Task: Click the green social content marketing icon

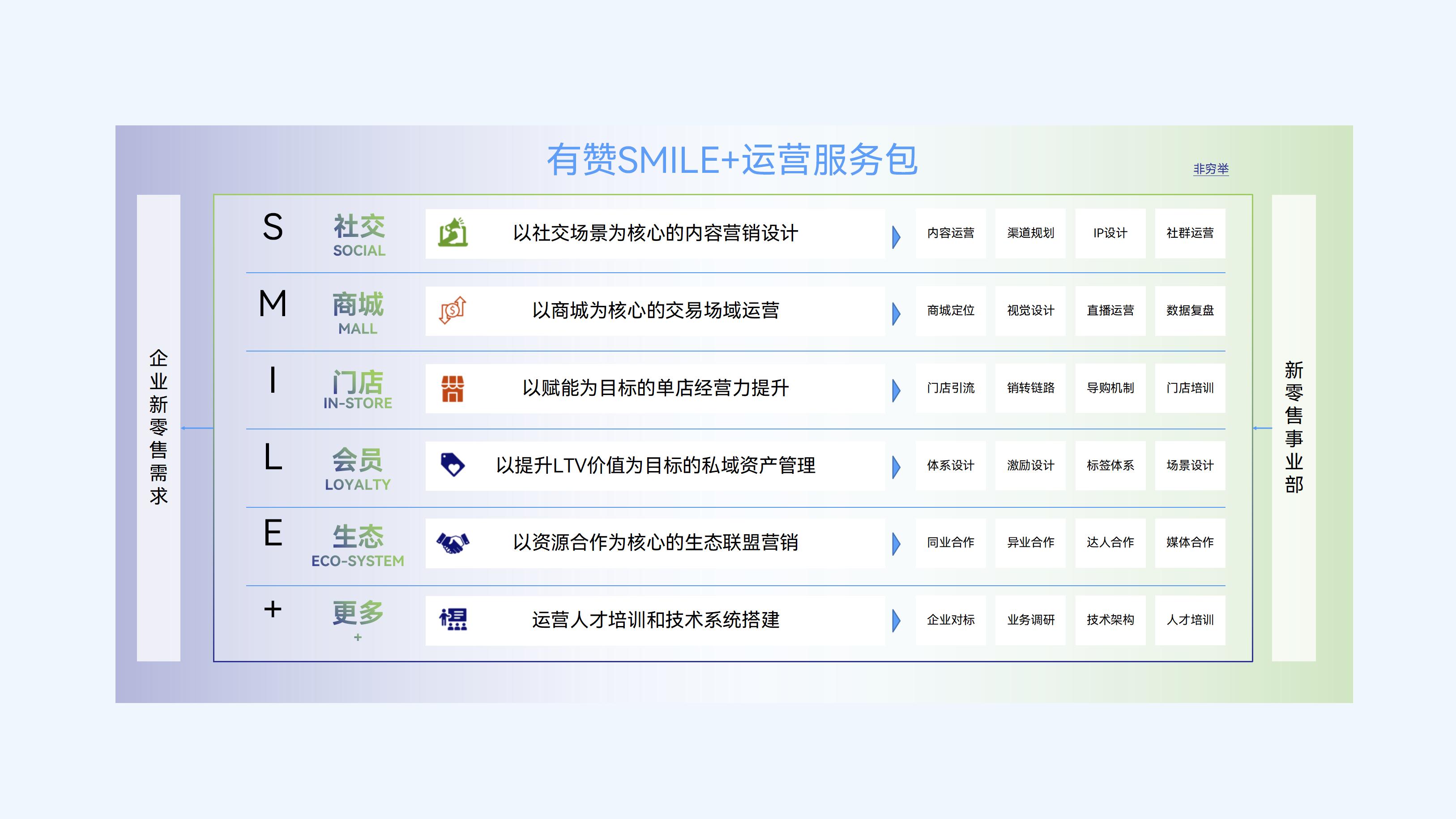Action: 453,232
